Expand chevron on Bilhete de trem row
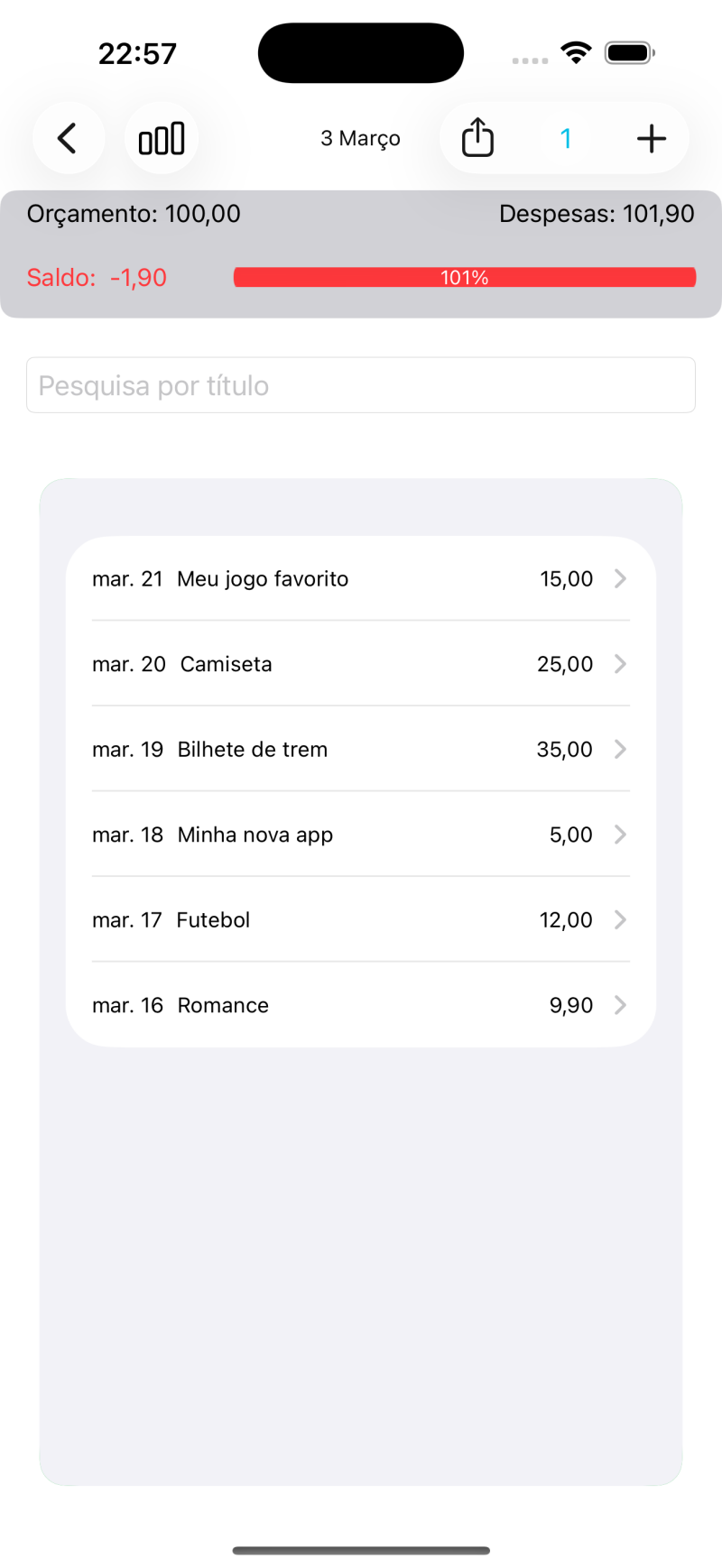The image size is (722, 1568). point(620,750)
